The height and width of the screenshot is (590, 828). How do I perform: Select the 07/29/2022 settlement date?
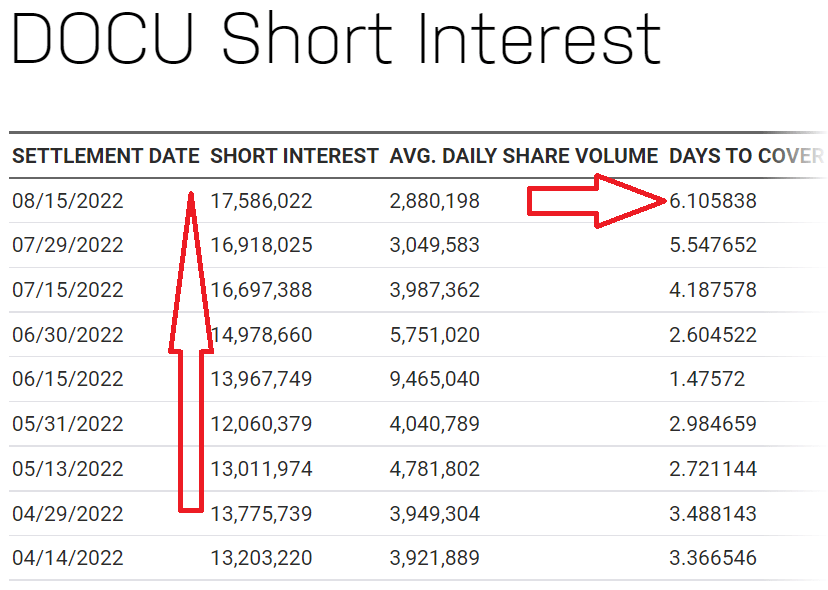click(x=68, y=245)
